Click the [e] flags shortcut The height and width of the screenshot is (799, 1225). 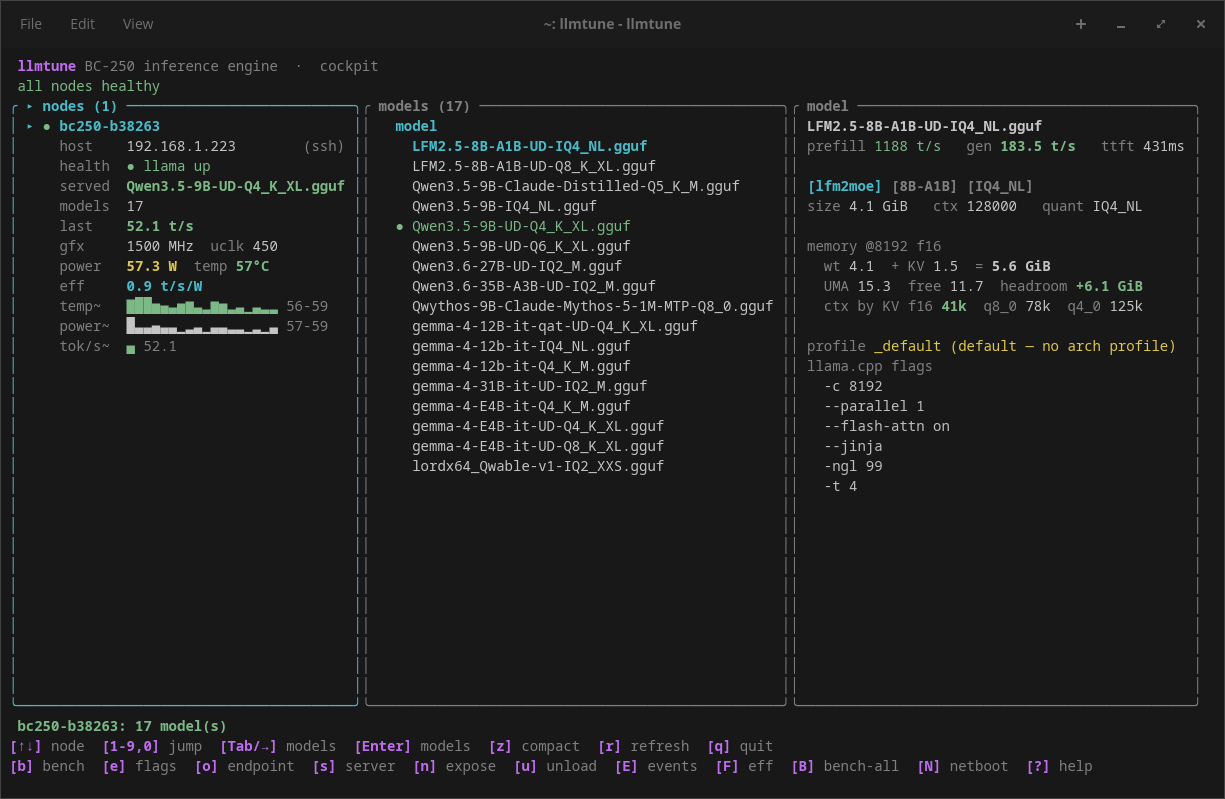139,766
